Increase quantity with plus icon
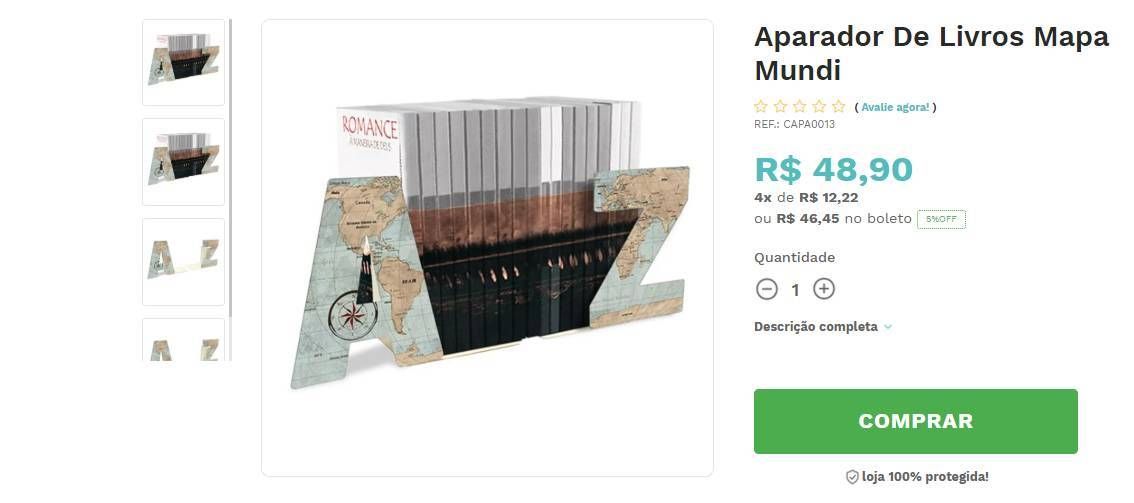This screenshot has width=1134, height=503. [824, 289]
